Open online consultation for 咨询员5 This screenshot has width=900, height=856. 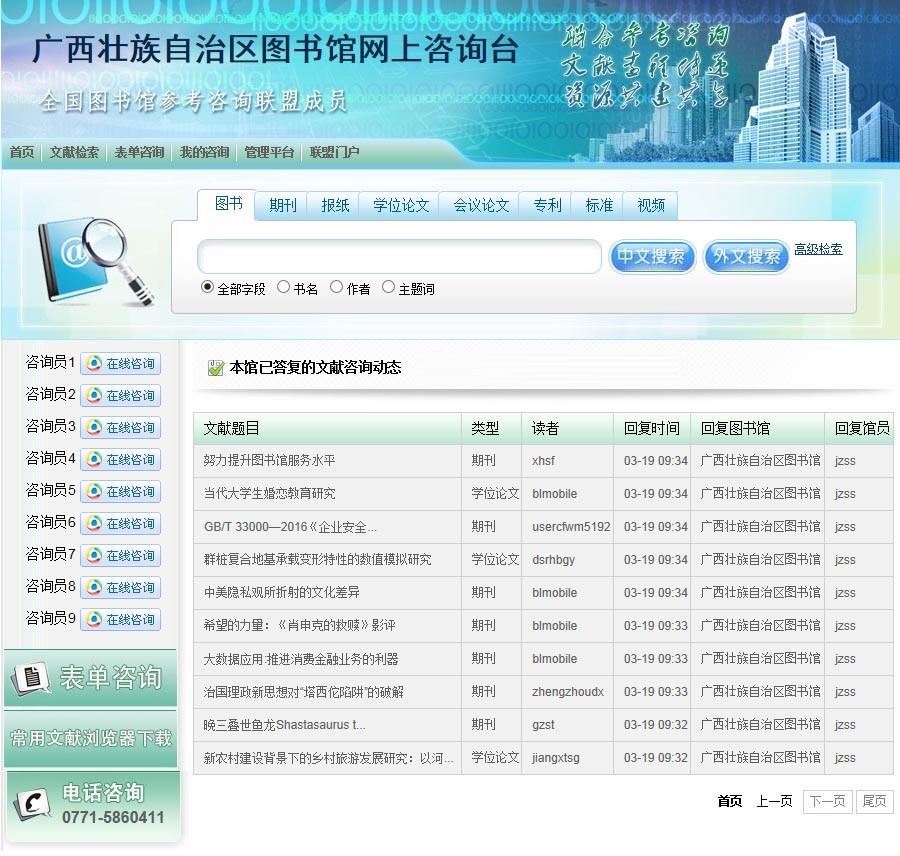[121, 491]
